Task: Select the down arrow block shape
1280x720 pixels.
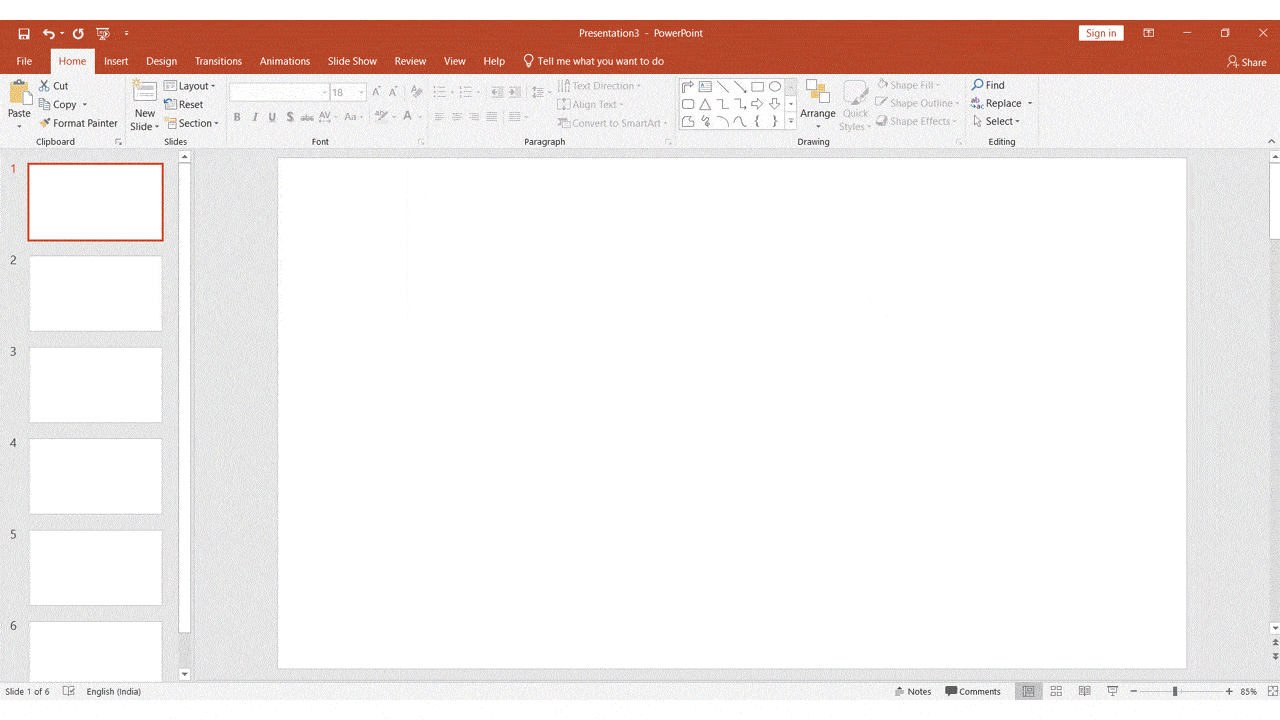Action: 775,104
